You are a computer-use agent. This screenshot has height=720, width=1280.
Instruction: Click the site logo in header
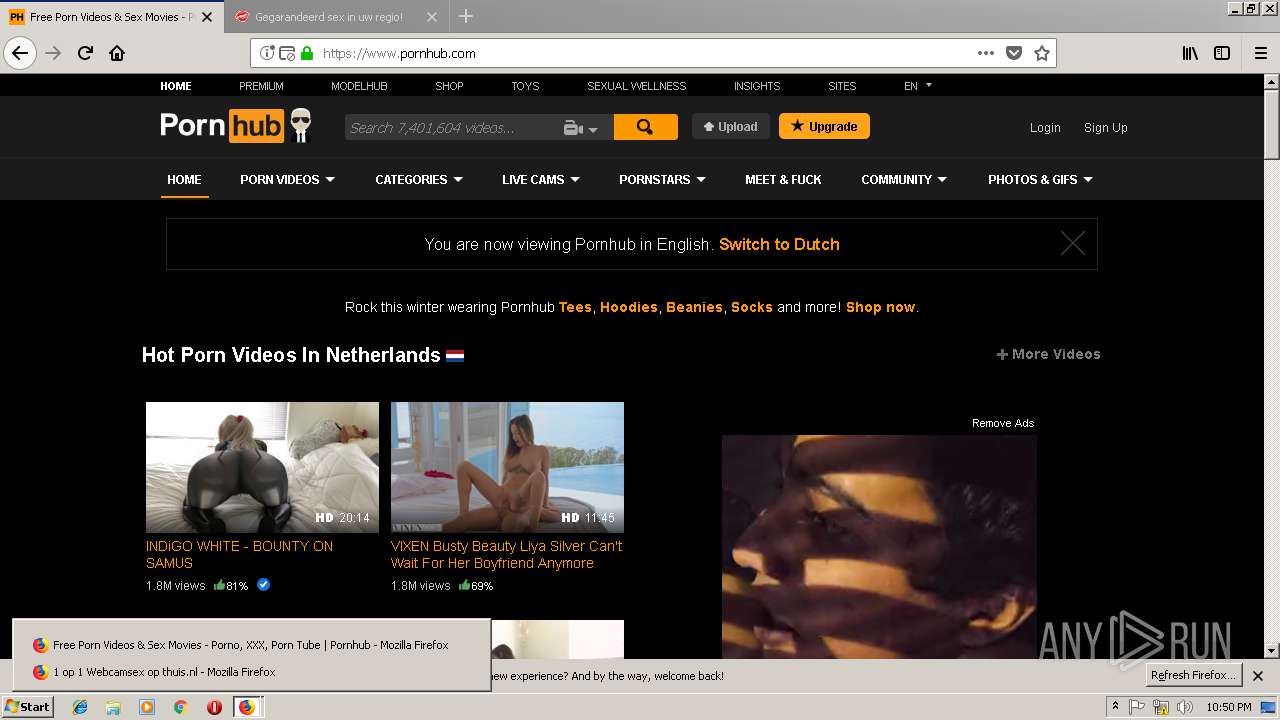coord(236,126)
